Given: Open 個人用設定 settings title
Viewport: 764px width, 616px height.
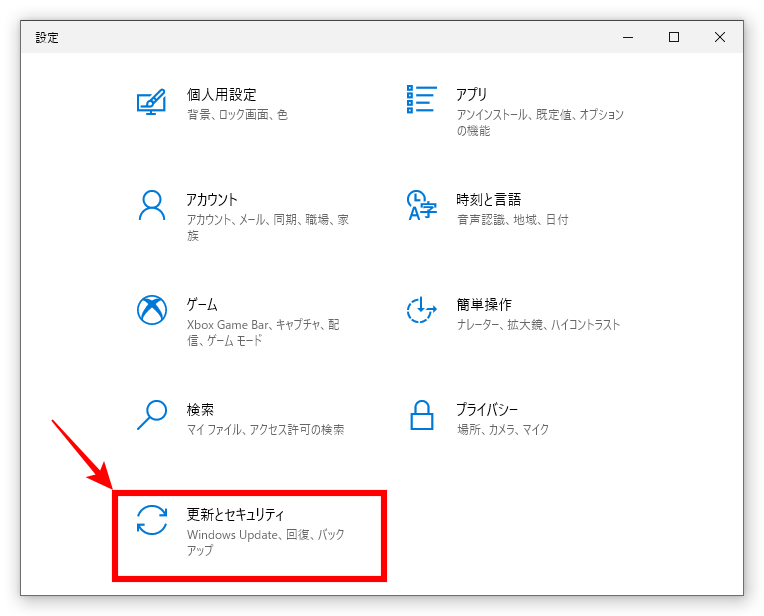Looking at the screenshot, I should pos(221,95).
